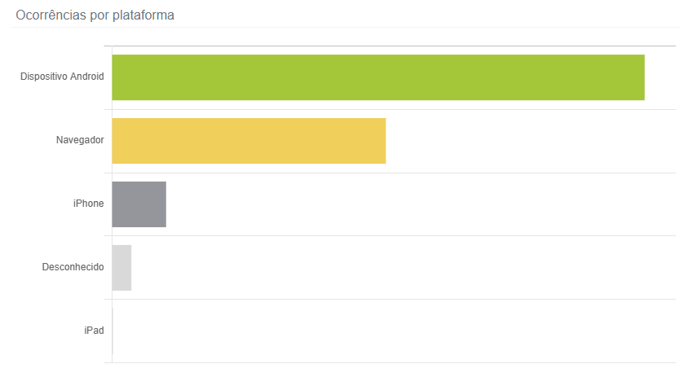Click the iPhone axis label
688x377 pixels.
(89, 203)
